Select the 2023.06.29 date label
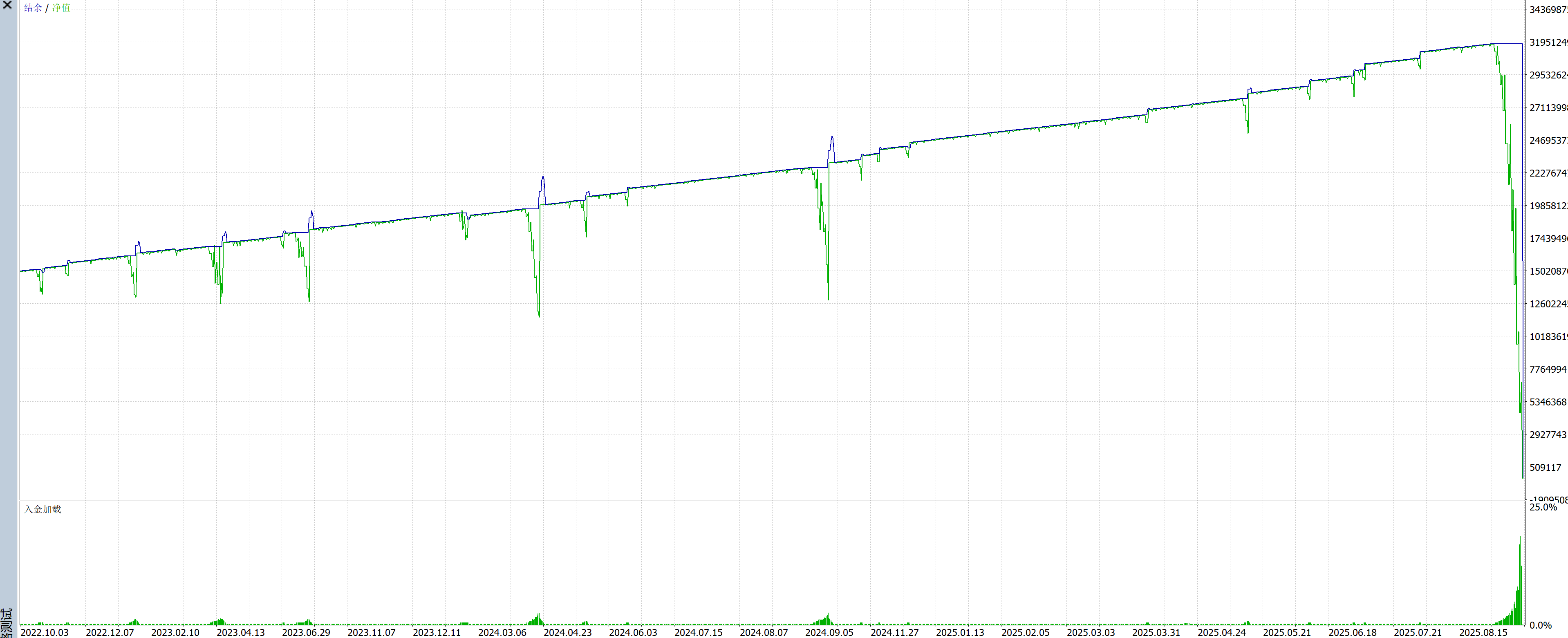This screenshot has height=638, width=1568. [x=306, y=632]
